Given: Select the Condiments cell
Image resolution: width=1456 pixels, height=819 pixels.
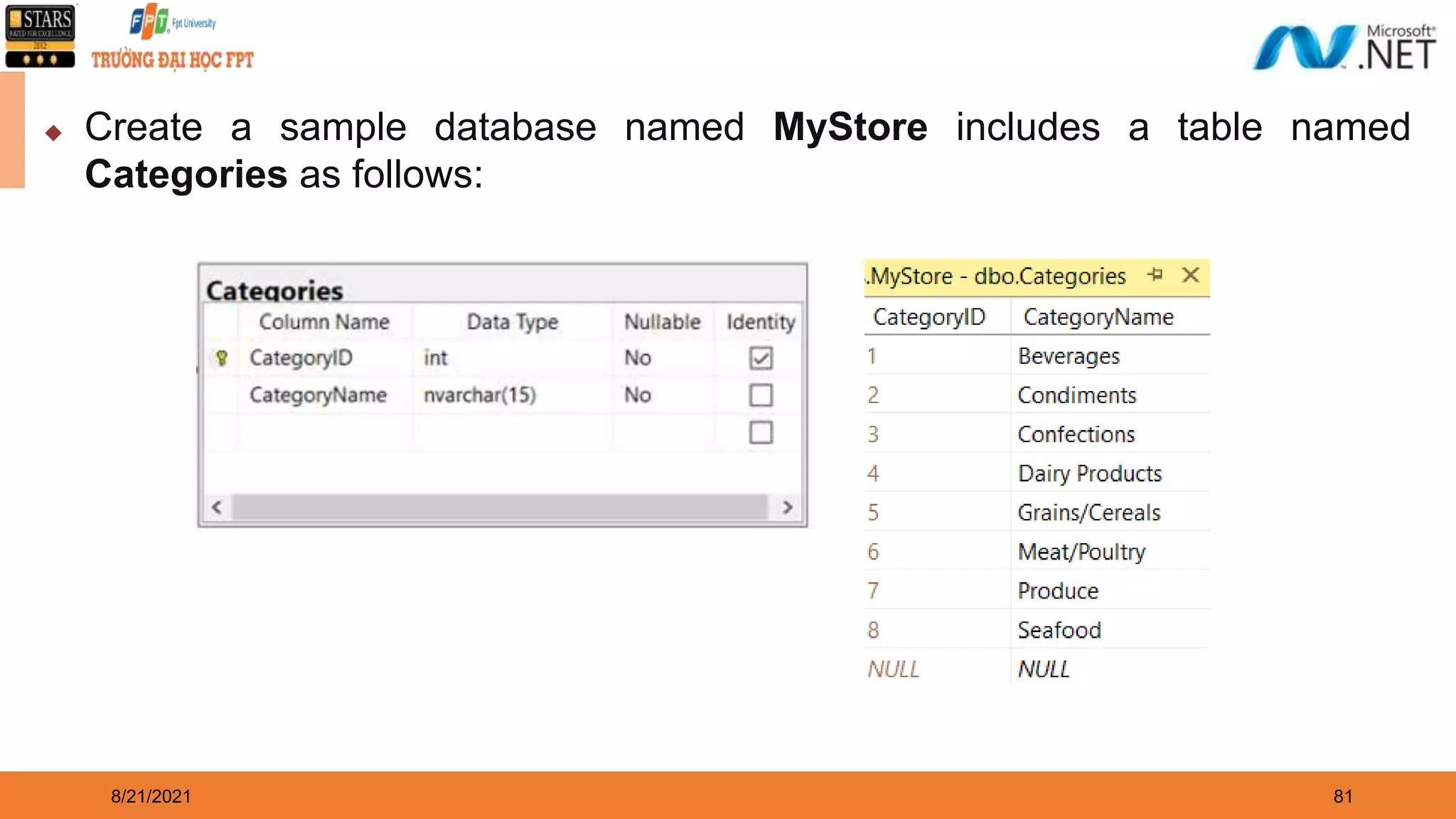Looking at the screenshot, I should [1110, 395].
